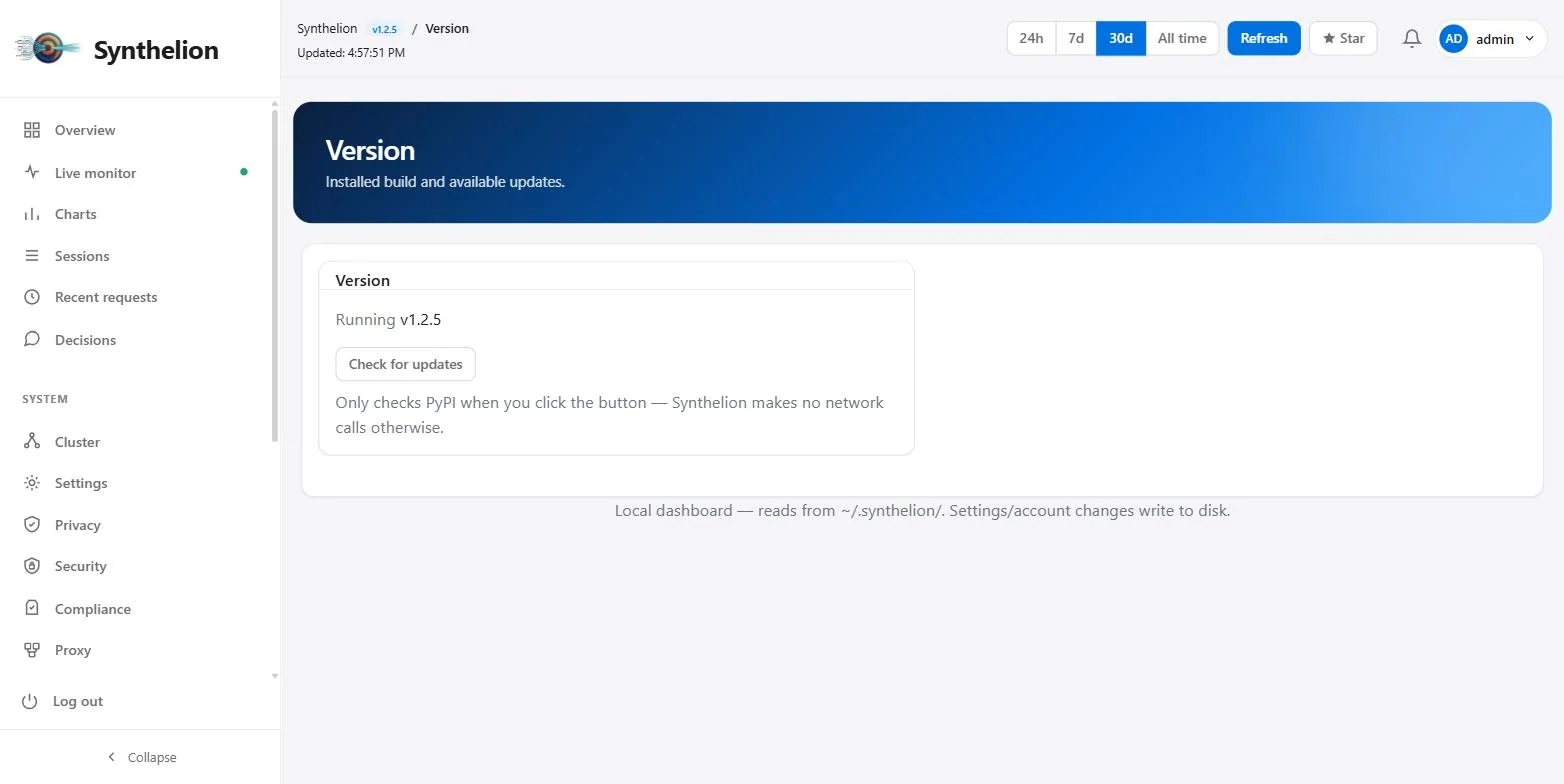Click the Recent requests clock icon
The height and width of the screenshot is (784, 1564).
point(32,297)
